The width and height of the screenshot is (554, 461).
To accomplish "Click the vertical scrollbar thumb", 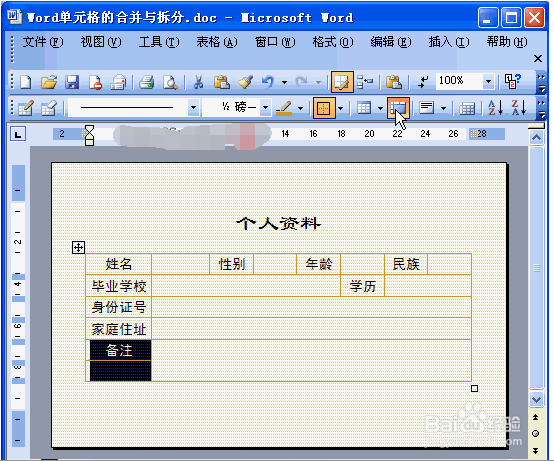I will tap(536, 268).
